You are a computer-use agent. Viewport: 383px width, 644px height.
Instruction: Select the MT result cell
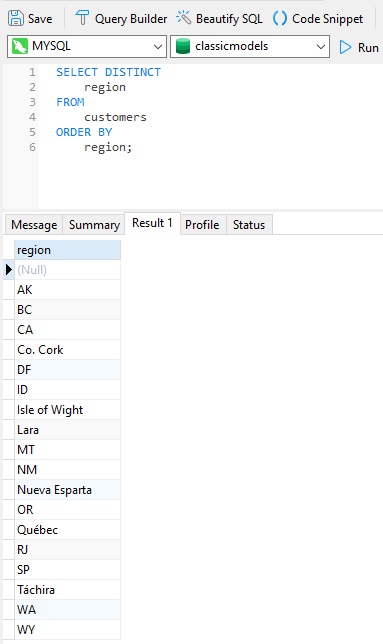coord(67,450)
